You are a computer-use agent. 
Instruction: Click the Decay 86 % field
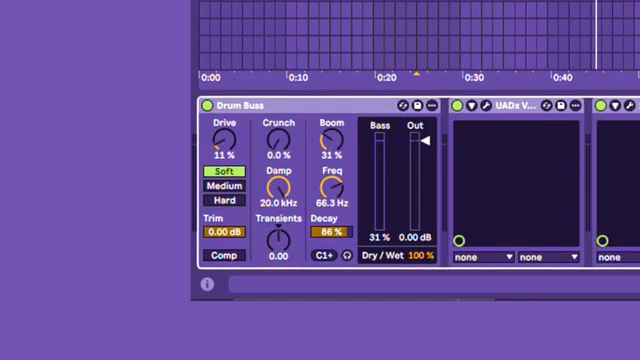click(331, 232)
